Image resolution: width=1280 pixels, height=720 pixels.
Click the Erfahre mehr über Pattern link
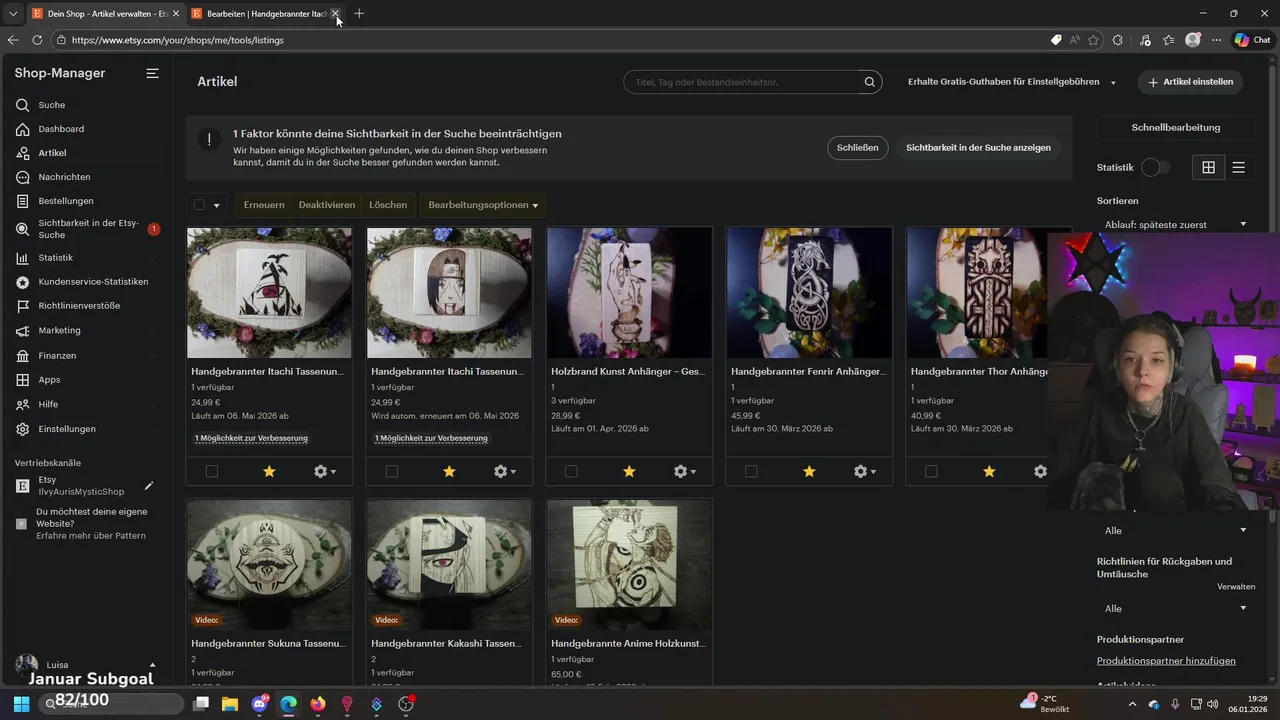[91, 536]
